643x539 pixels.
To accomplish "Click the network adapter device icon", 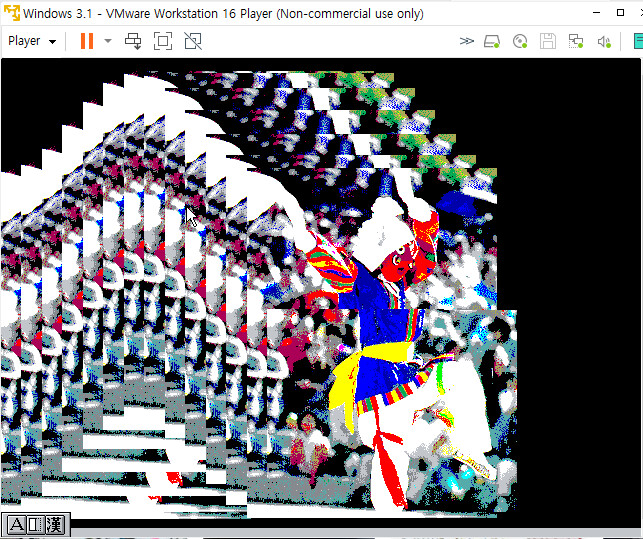I will tap(576, 41).
